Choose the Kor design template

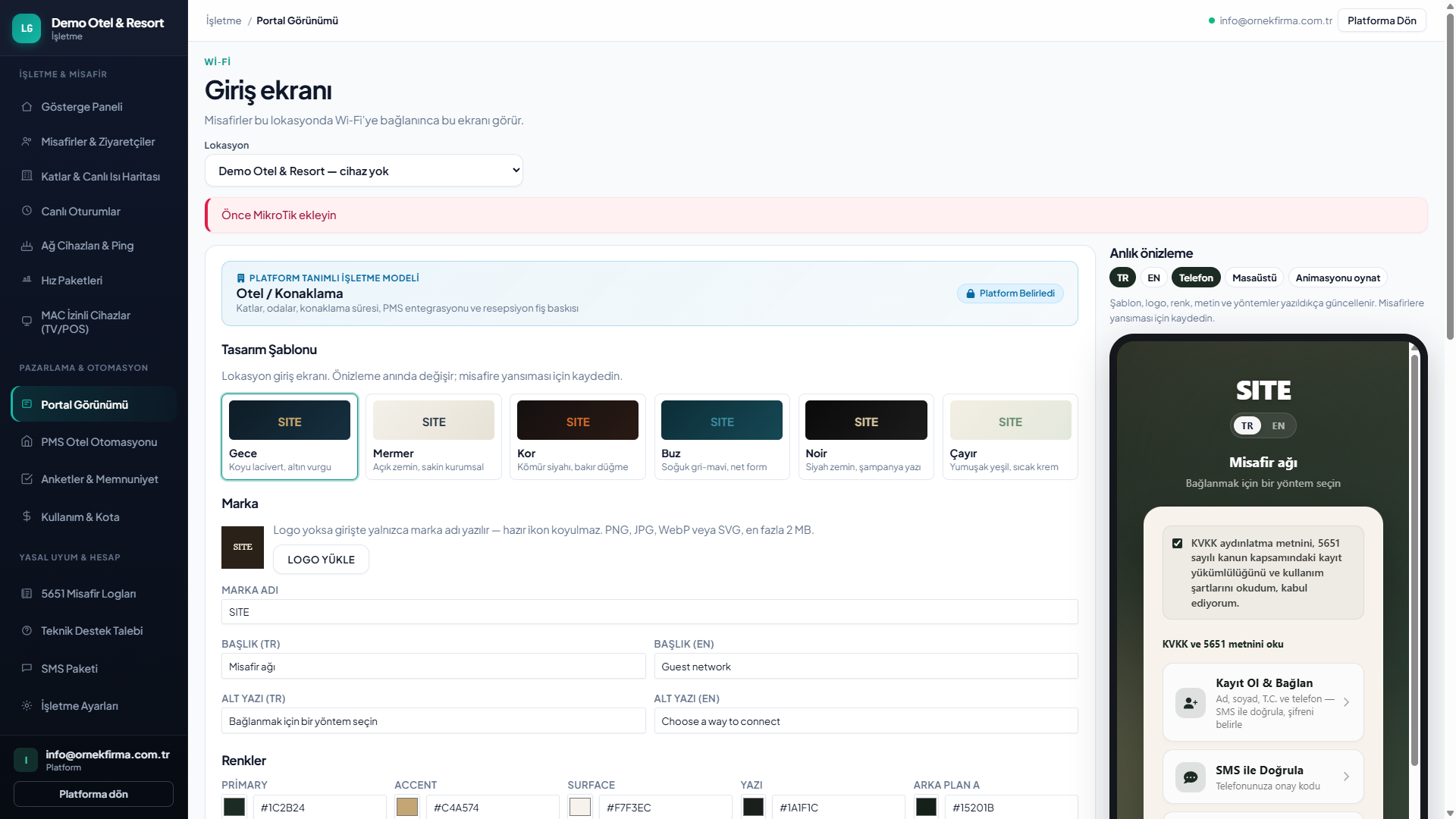578,437
